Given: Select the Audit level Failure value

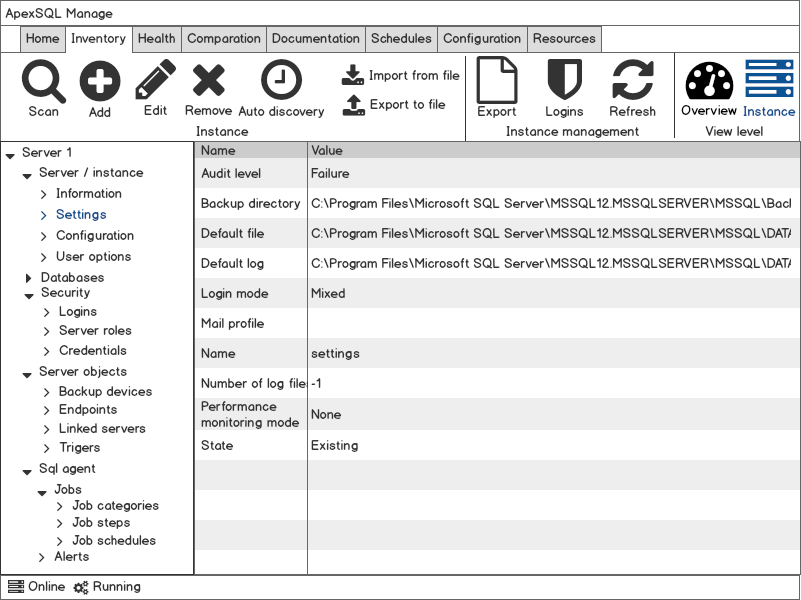Looking at the screenshot, I should (330, 174).
